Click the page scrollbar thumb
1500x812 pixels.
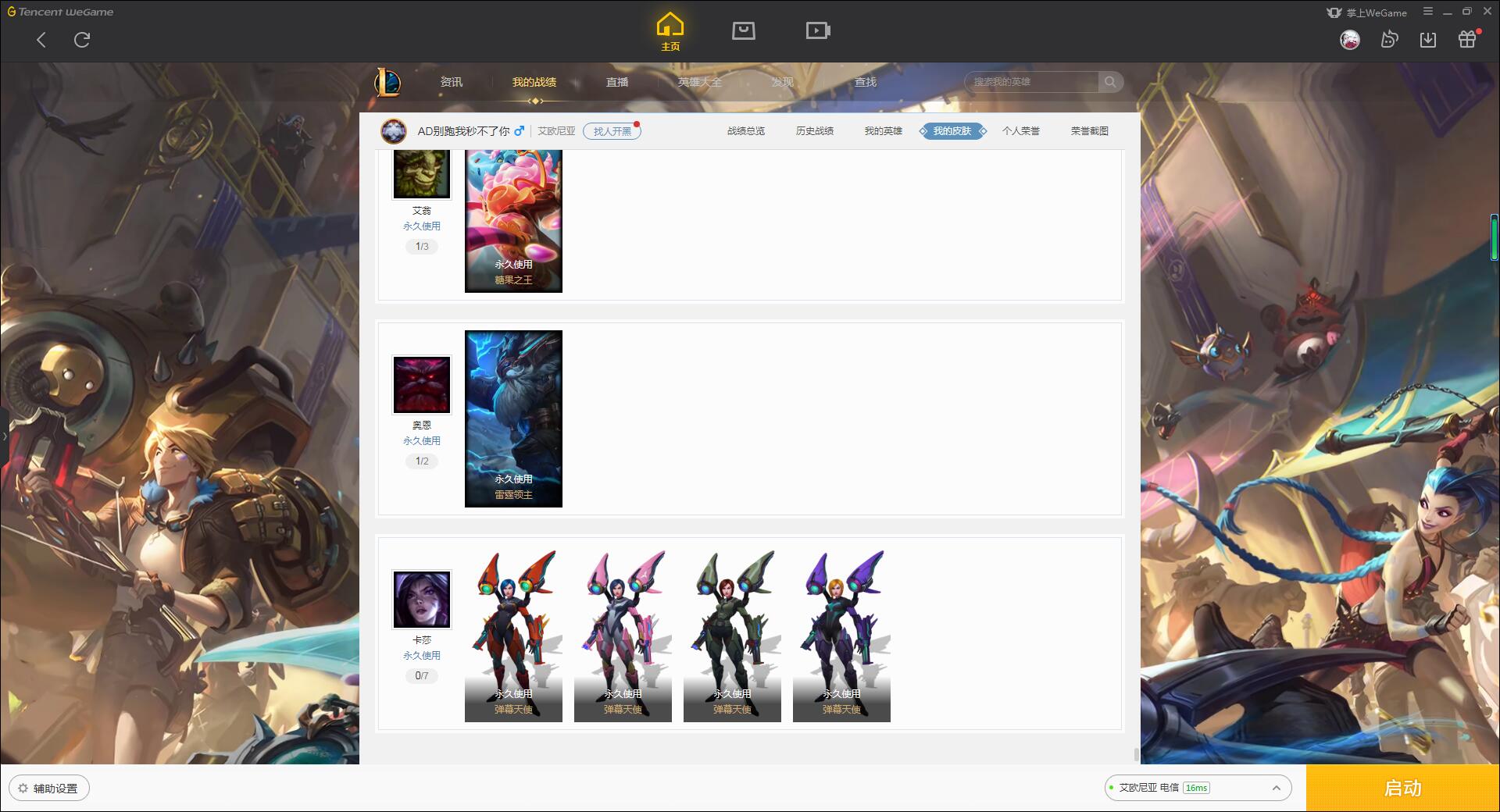click(1137, 754)
